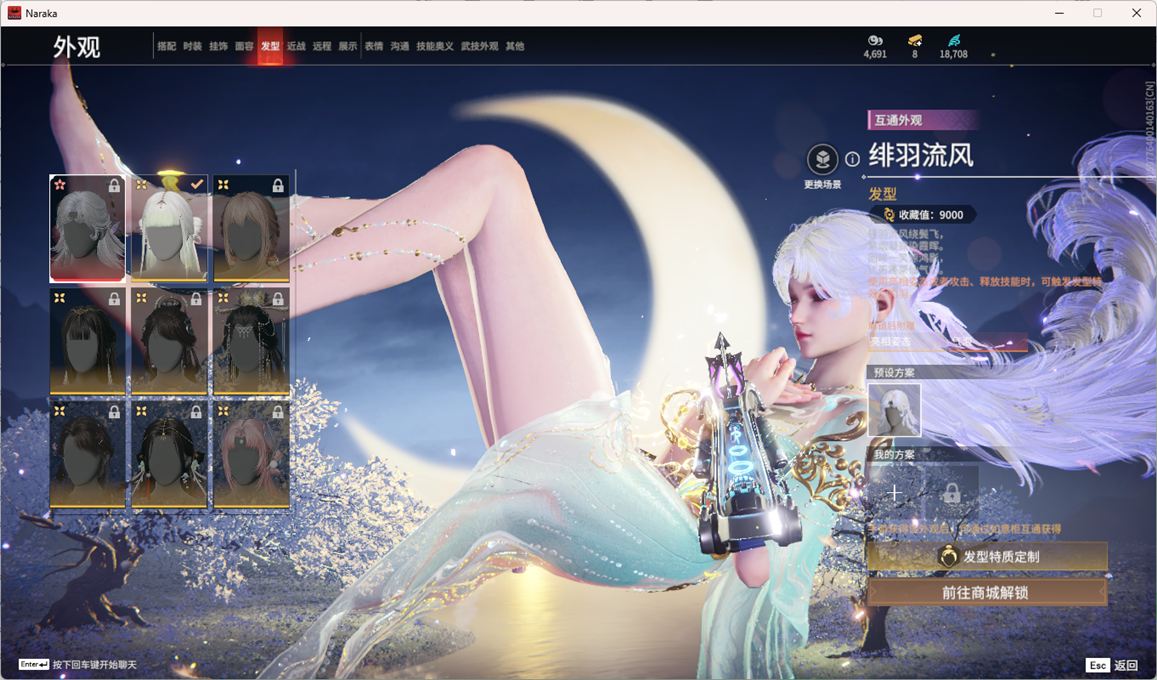Image resolution: width=1157 pixels, height=680 pixels.
Task: Select the highlighted 发型 tab
Action: click(x=270, y=46)
